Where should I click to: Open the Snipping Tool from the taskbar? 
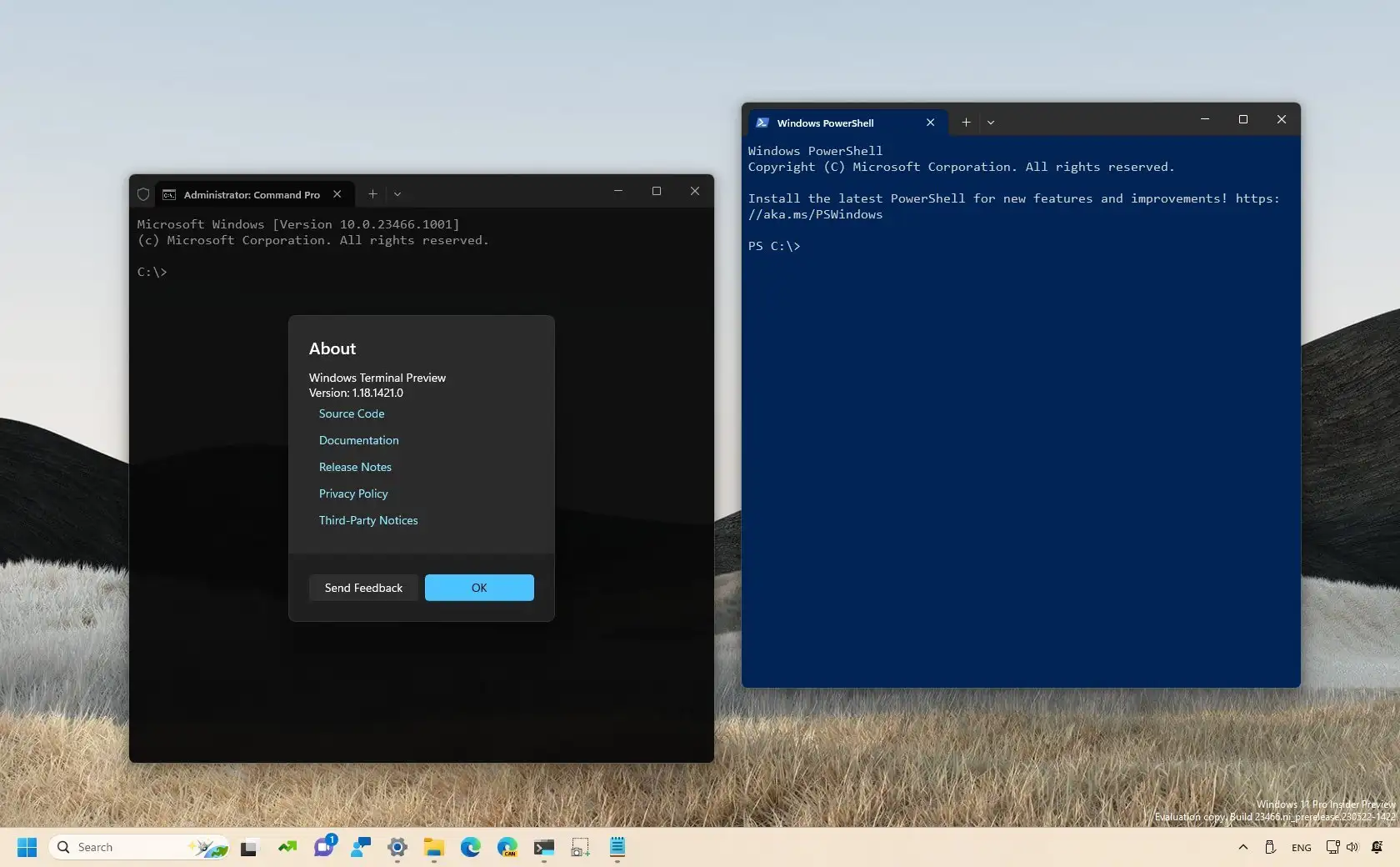pyautogui.click(x=580, y=847)
